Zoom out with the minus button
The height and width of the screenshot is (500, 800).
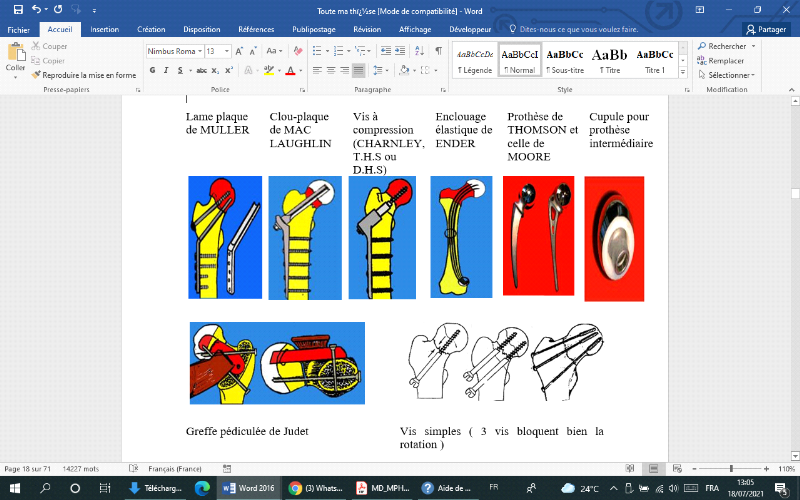(x=694, y=468)
